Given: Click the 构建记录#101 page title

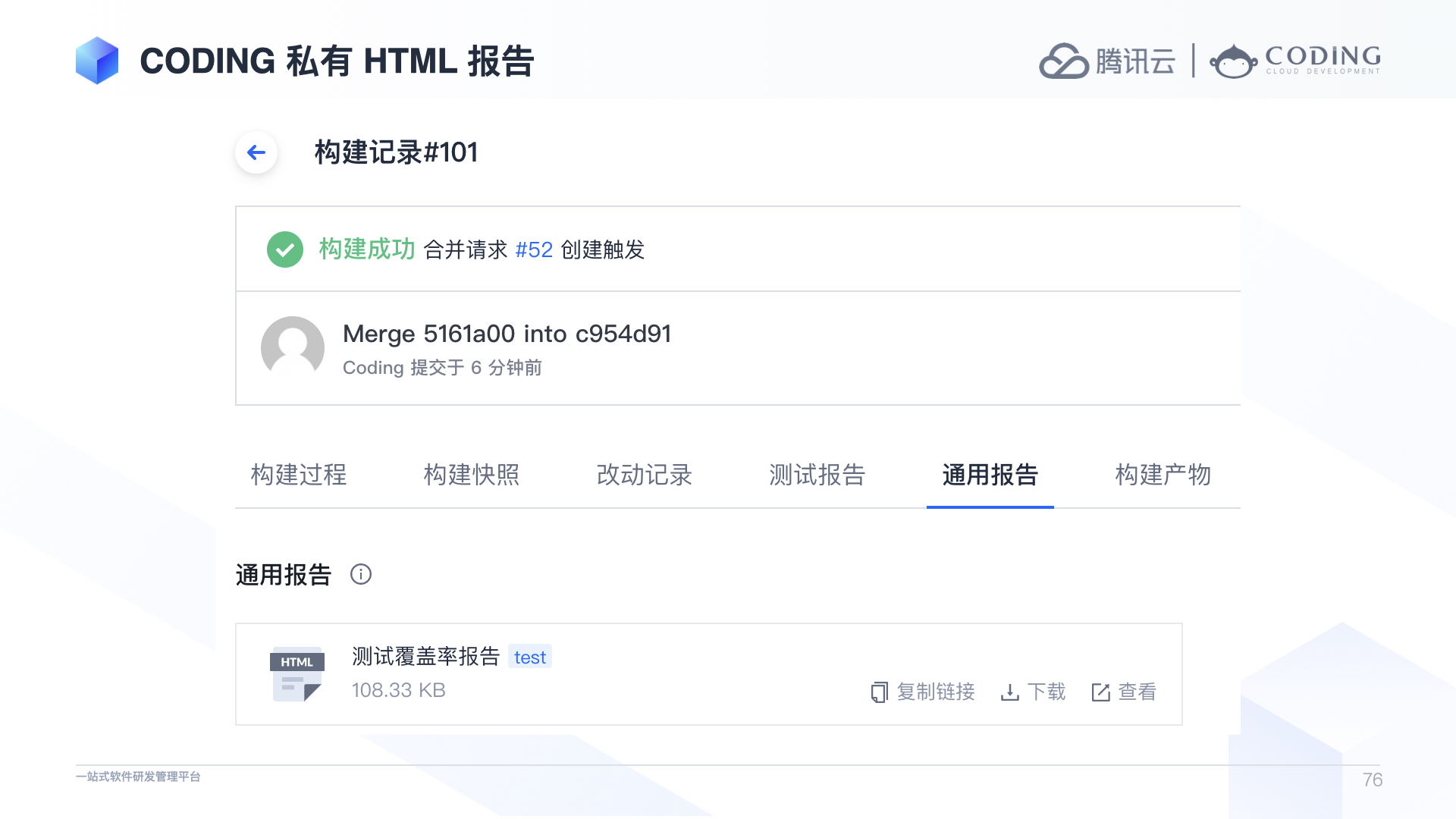Looking at the screenshot, I should [x=396, y=152].
